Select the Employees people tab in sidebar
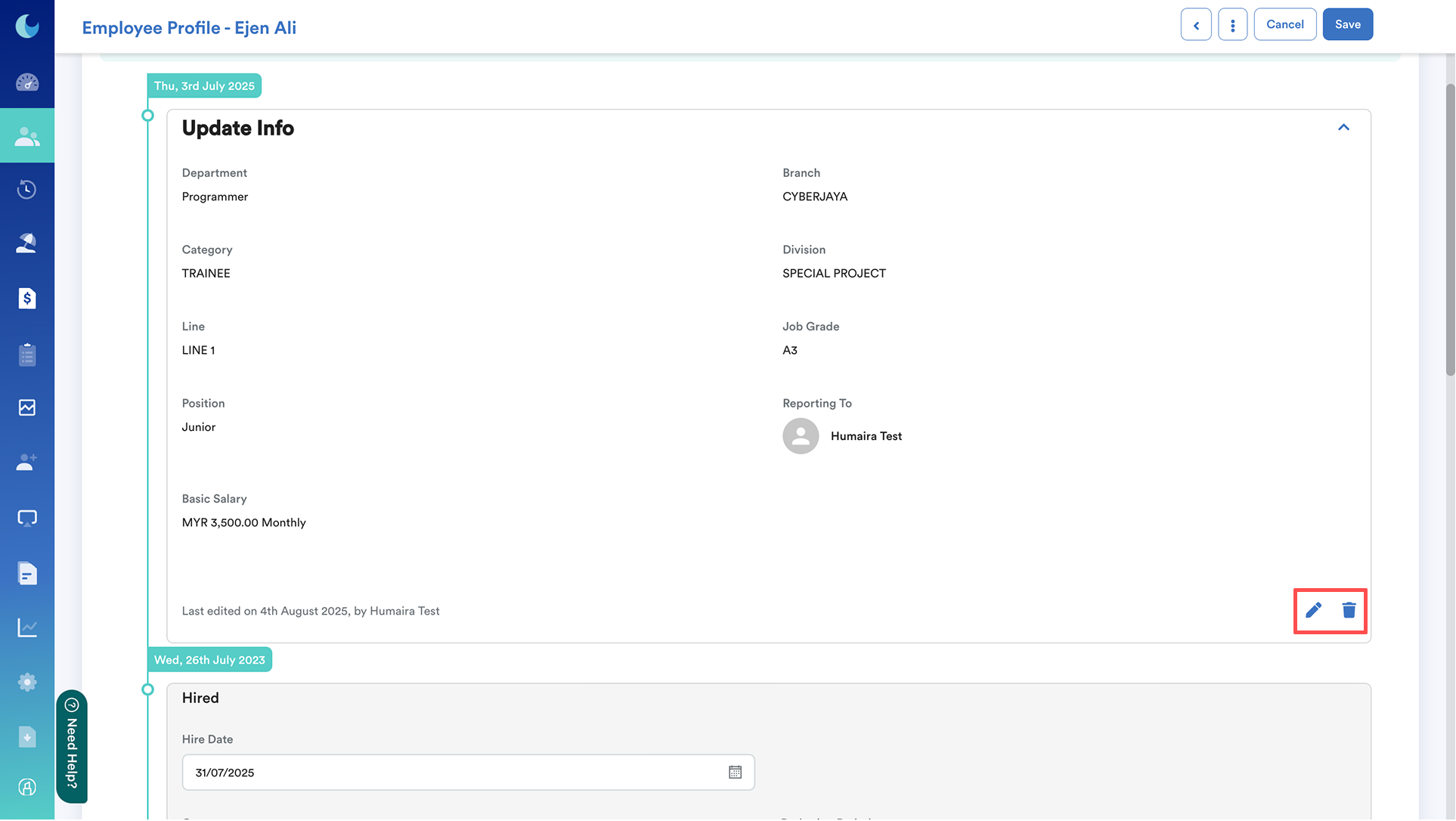The height and width of the screenshot is (821, 1456). pyautogui.click(x=27, y=136)
